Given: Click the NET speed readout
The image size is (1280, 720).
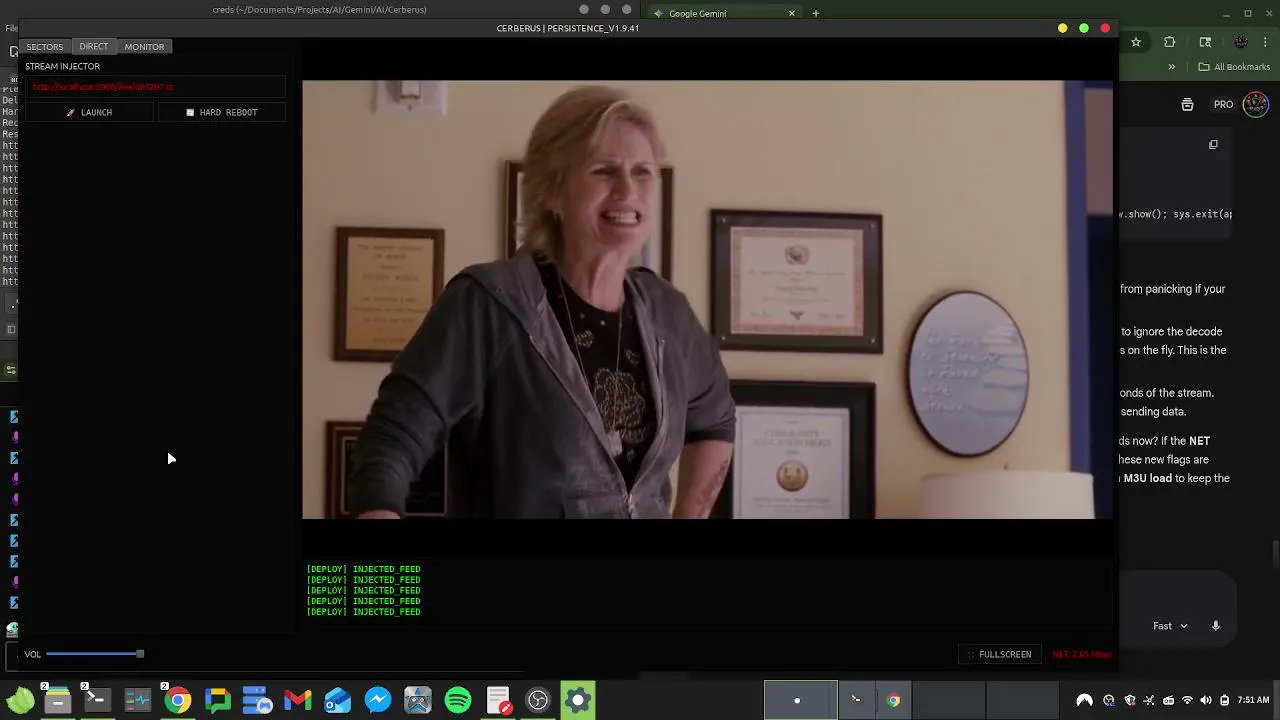Looking at the screenshot, I should 1082,654.
